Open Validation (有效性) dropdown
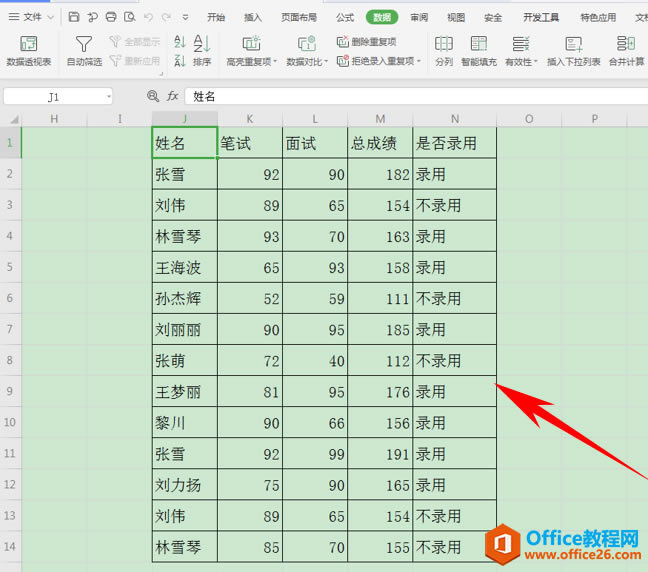The height and width of the screenshot is (572, 648). pos(521,51)
